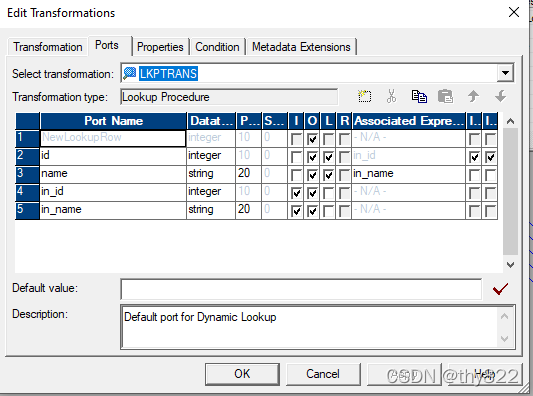The width and height of the screenshot is (533, 396).
Task: Toggle last column checkbox in id row
Action: click(490, 157)
